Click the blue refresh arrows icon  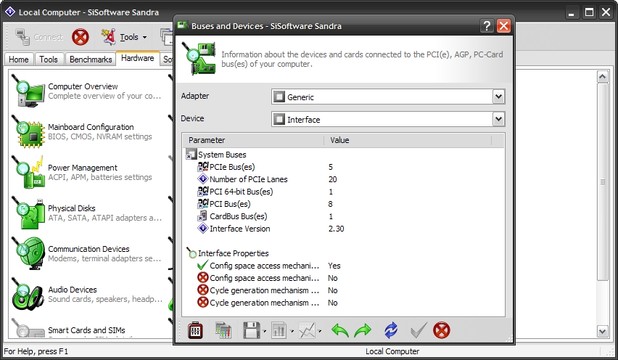(x=391, y=330)
